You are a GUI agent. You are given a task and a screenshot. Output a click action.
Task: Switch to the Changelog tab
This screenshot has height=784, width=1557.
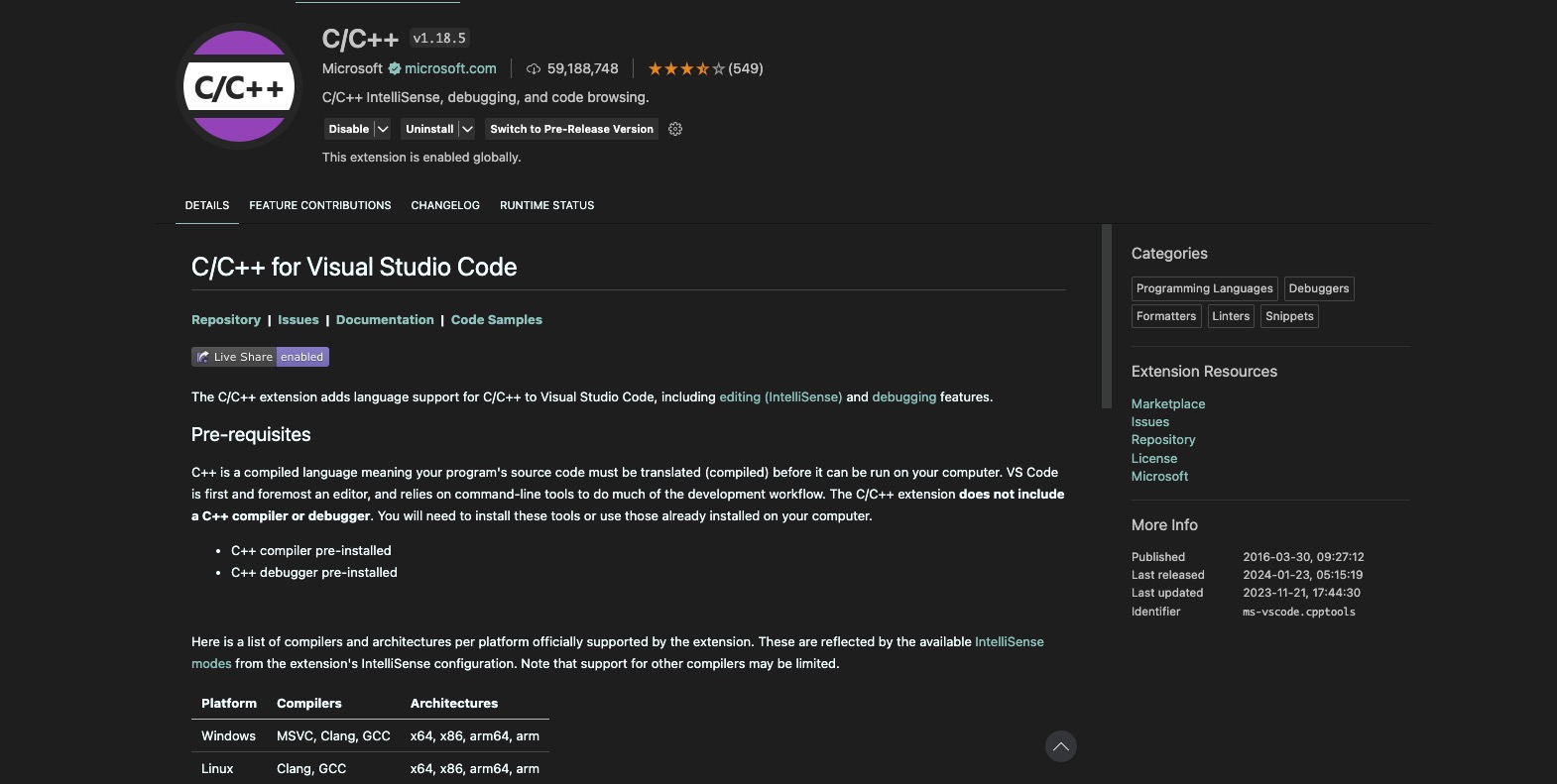click(x=445, y=205)
